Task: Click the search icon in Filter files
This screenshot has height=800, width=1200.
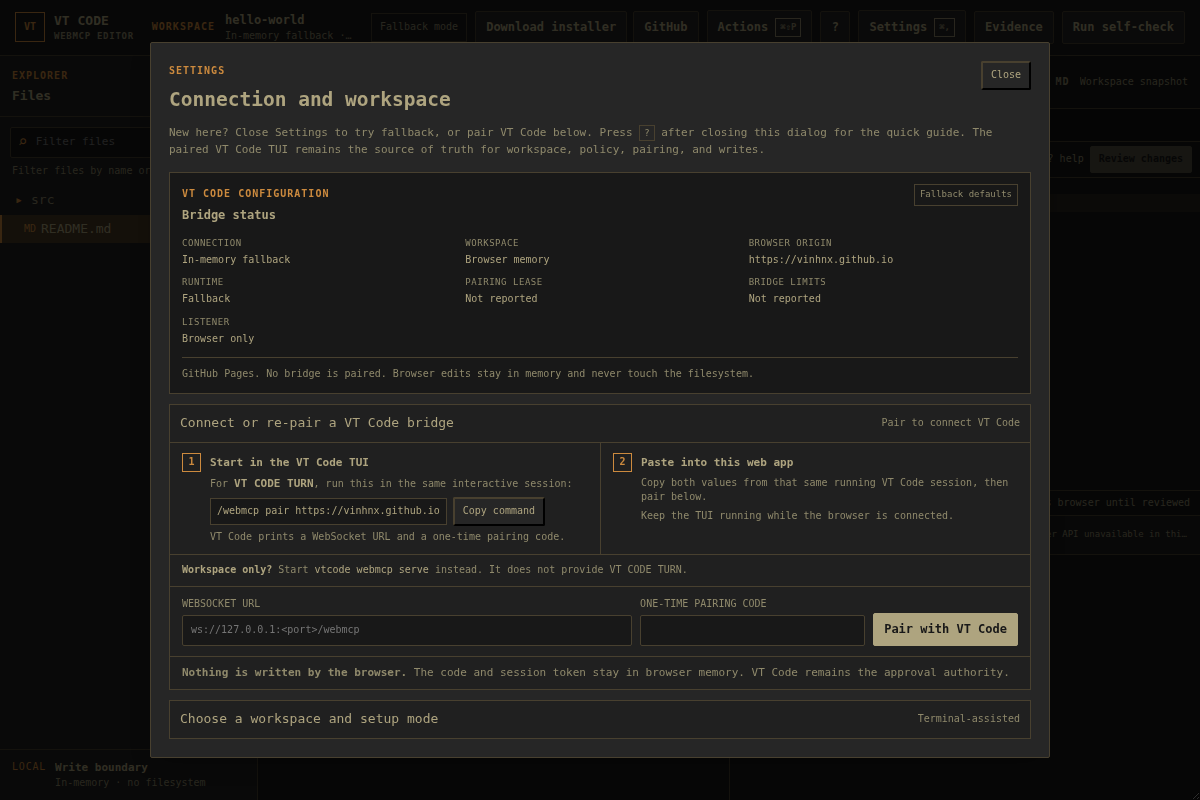Action: point(23,142)
